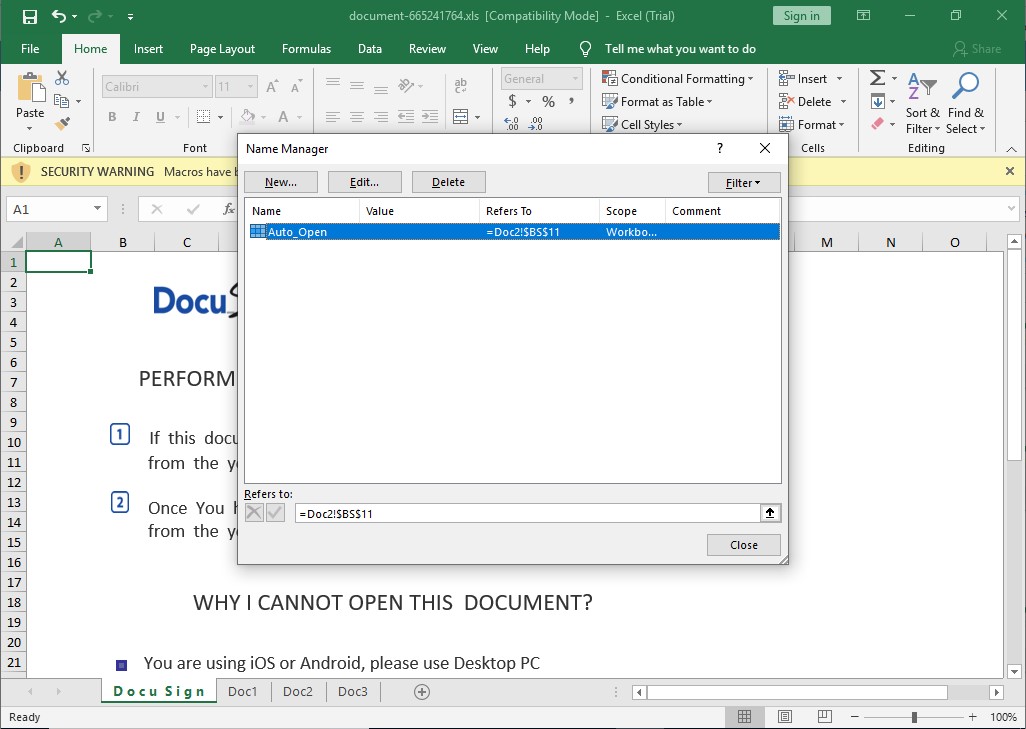Click the Close button in Name Manager
This screenshot has width=1026, height=729.
coord(743,545)
